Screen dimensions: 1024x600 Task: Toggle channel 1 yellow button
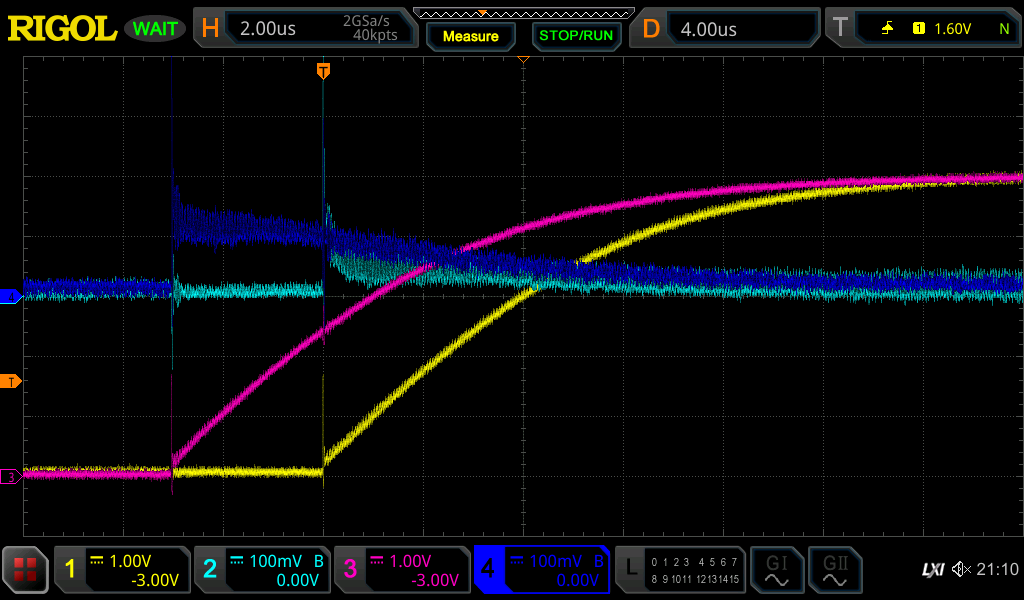pos(122,570)
